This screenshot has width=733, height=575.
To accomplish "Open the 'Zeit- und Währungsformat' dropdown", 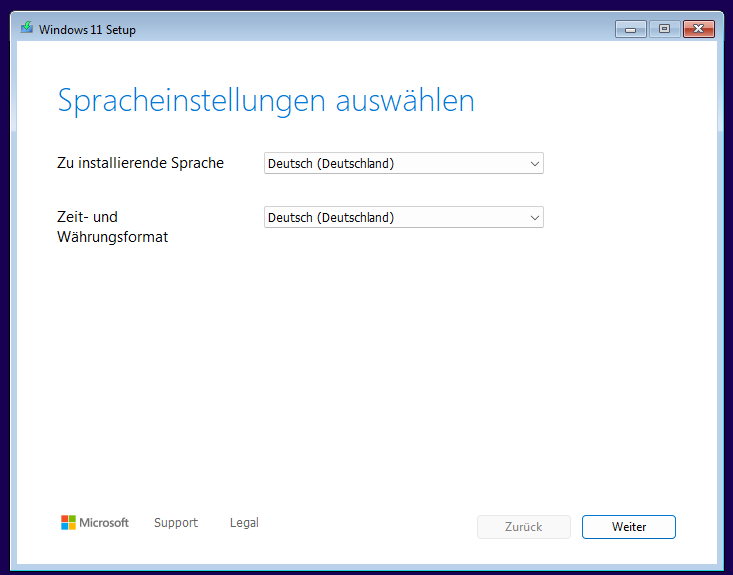I will [403, 217].
